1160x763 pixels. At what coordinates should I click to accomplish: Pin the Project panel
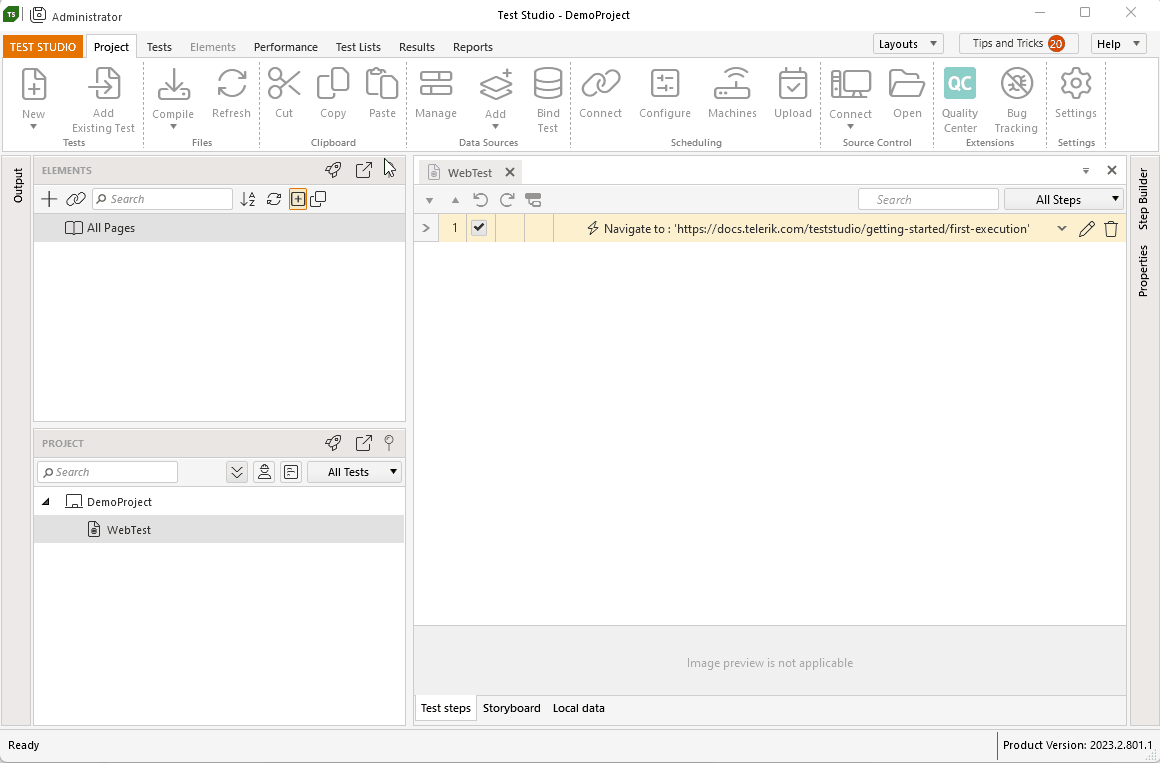coord(389,443)
